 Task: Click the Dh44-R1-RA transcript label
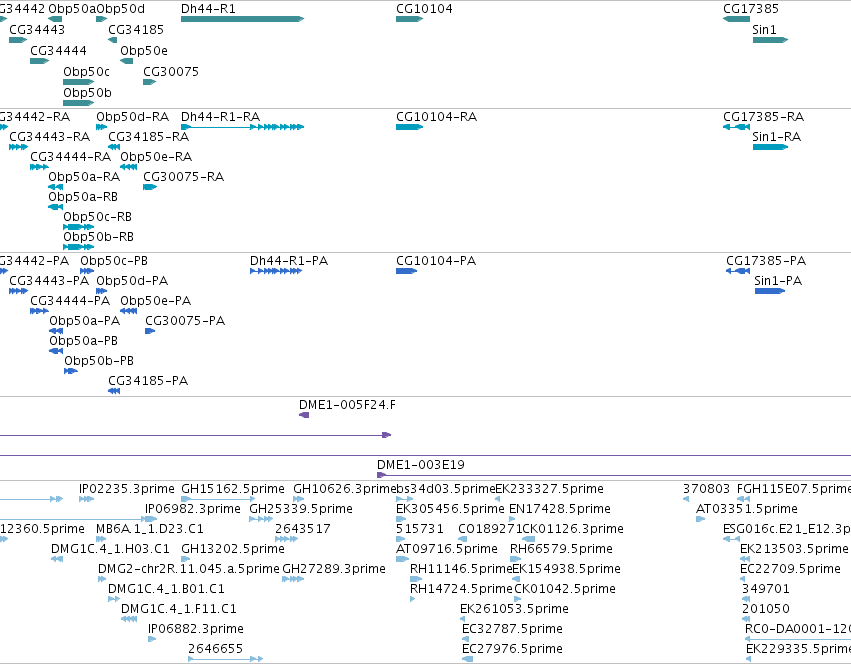coord(220,117)
